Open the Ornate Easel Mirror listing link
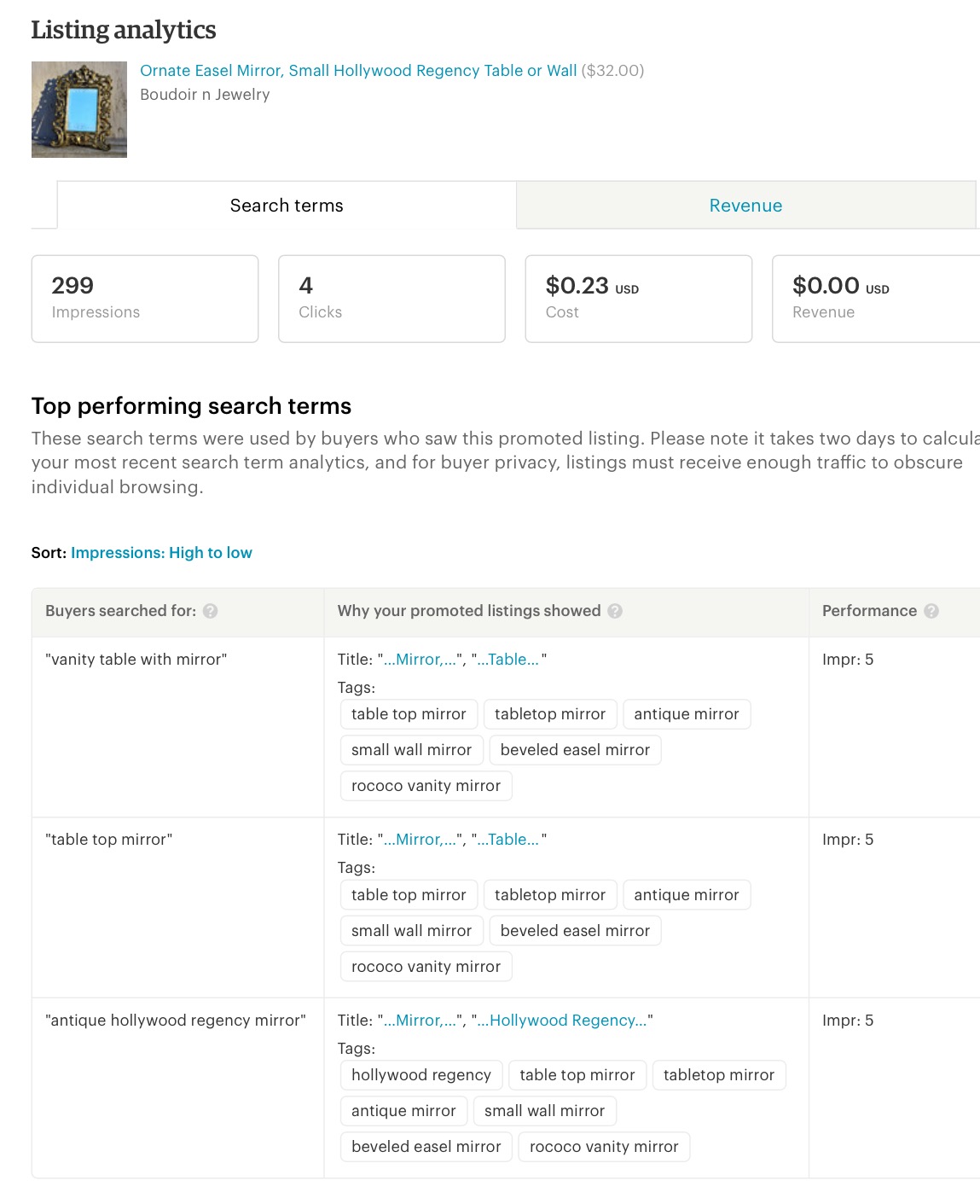980x1204 pixels. (x=358, y=71)
